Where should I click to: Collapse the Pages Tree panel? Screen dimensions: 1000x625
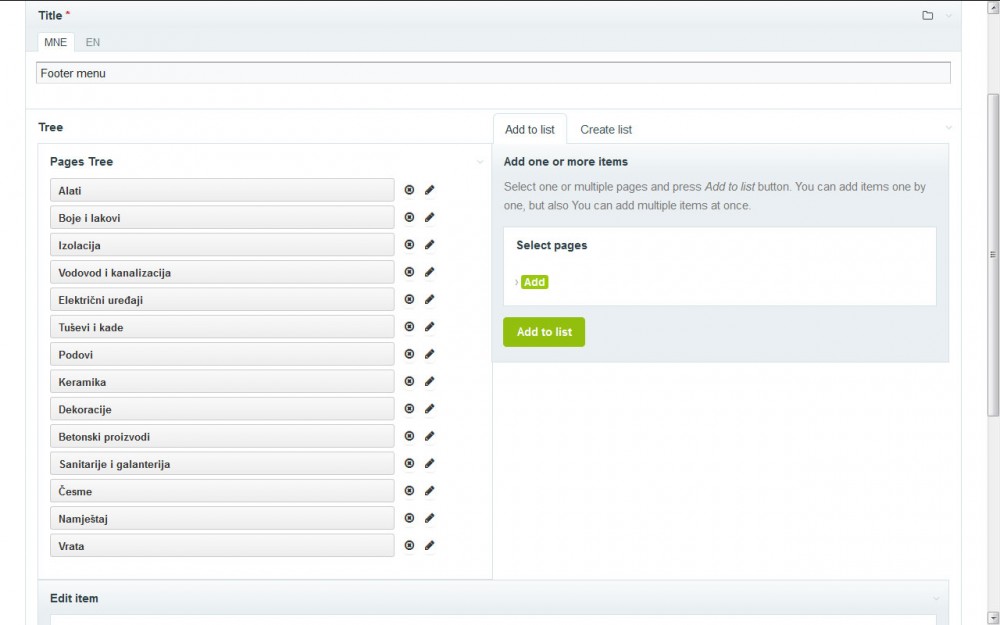click(478, 161)
